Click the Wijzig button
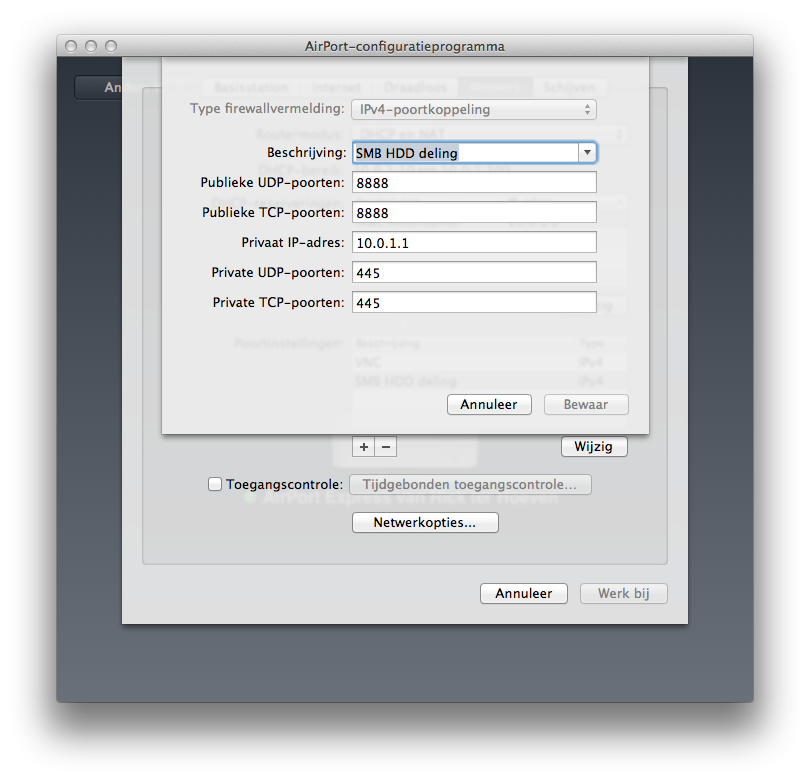810x781 pixels. point(594,447)
